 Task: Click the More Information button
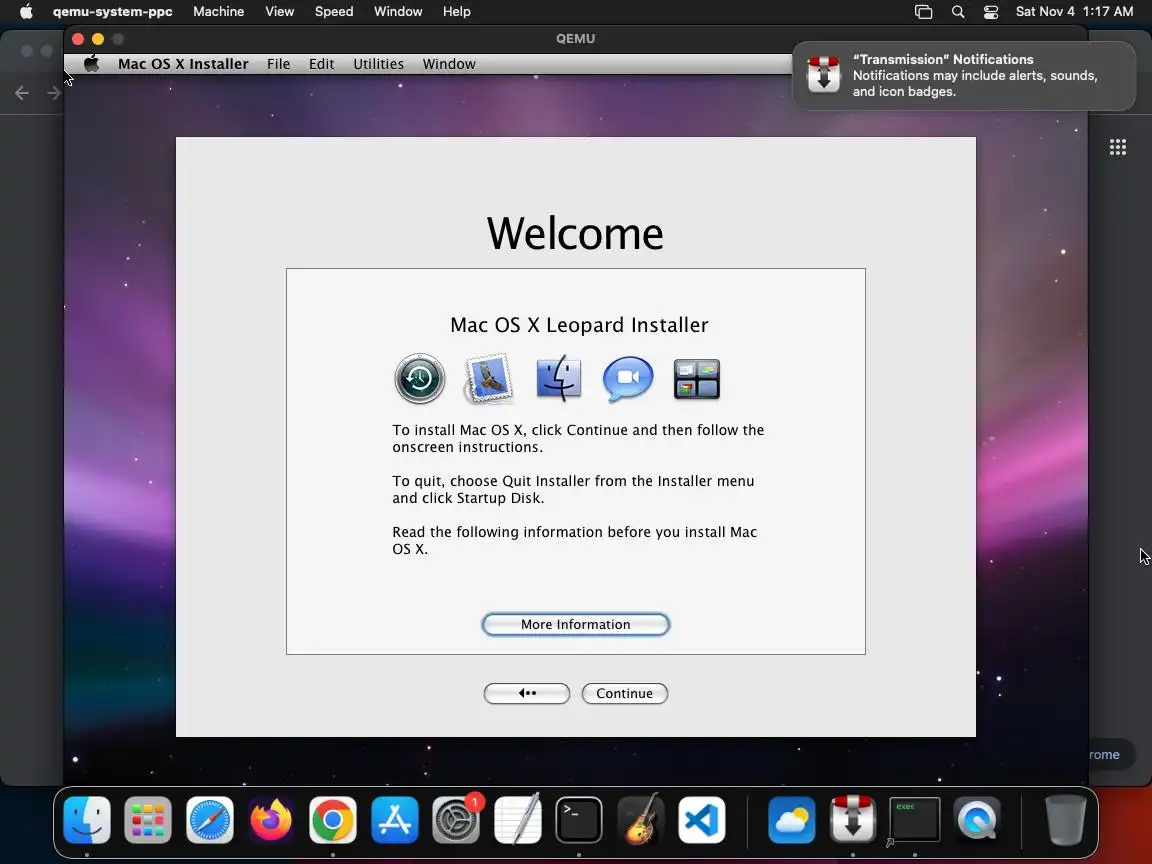[x=575, y=624]
